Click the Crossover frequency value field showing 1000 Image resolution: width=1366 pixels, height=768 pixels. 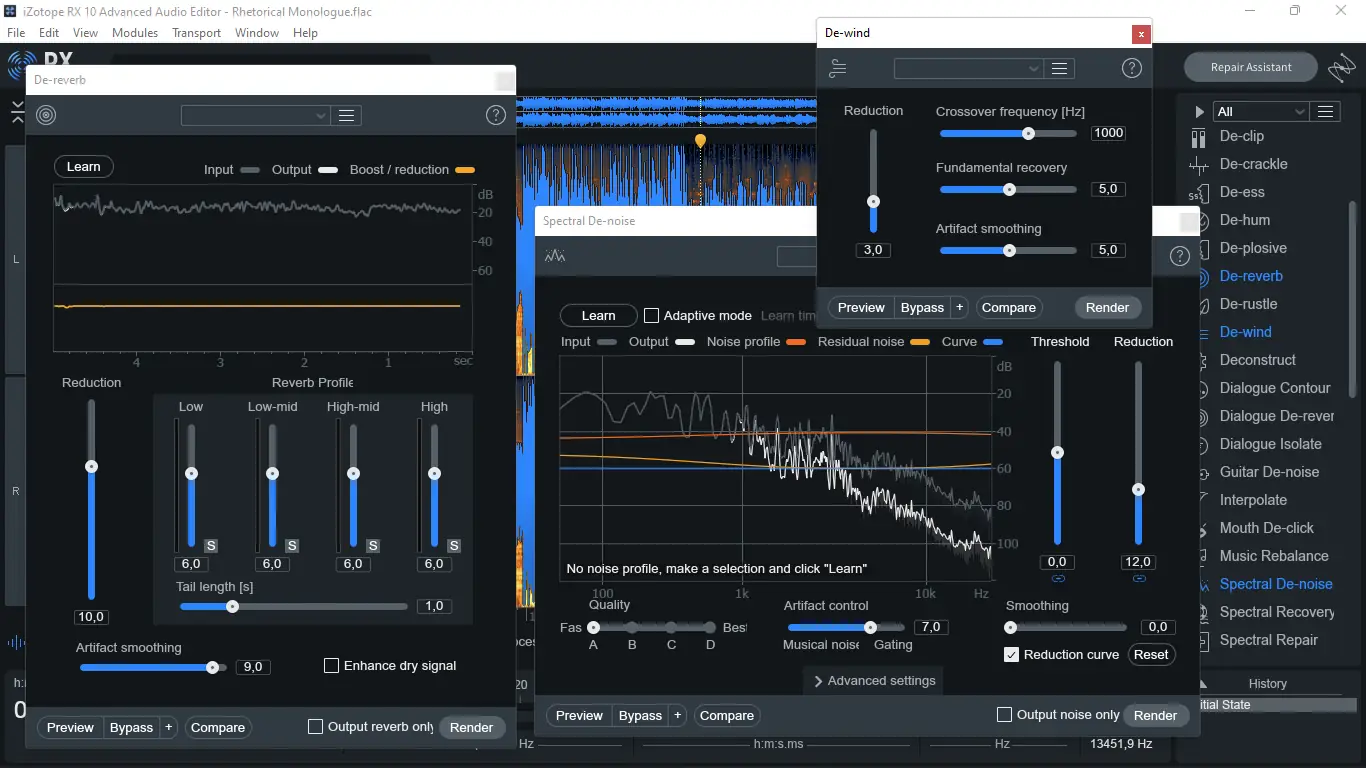pyautogui.click(x=1108, y=133)
